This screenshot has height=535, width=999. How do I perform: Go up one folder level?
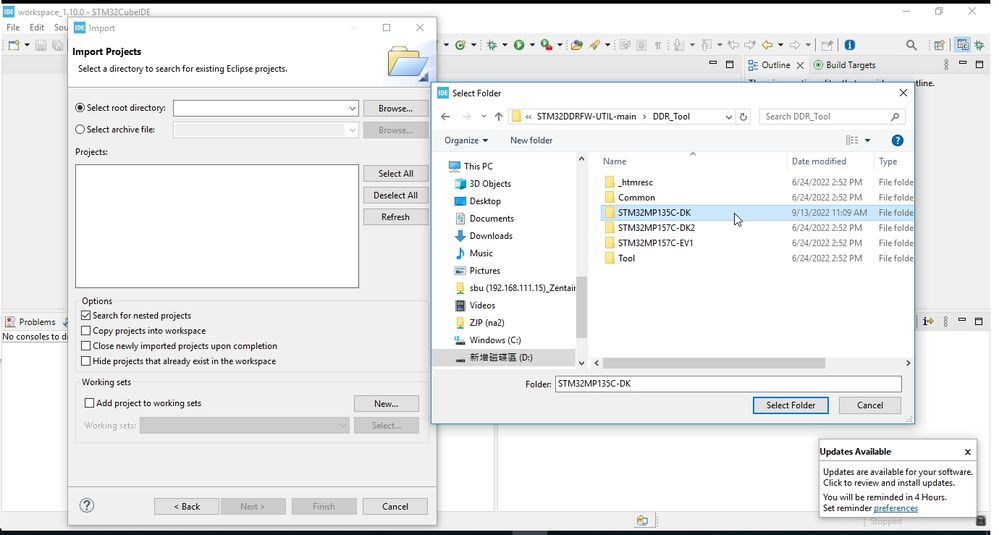pyautogui.click(x=498, y=117)
